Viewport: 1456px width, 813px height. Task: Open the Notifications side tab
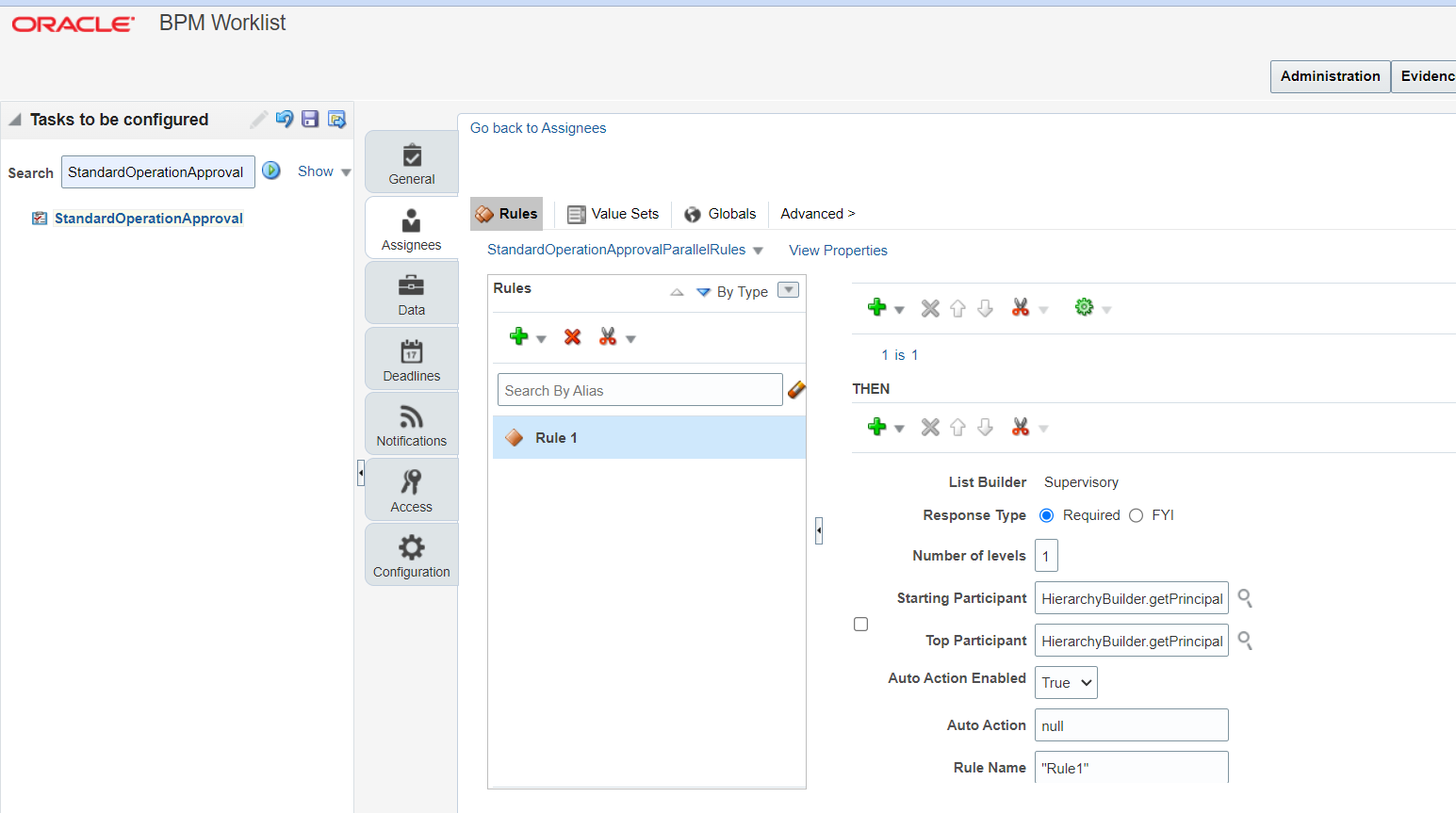[x=412, y=424]
